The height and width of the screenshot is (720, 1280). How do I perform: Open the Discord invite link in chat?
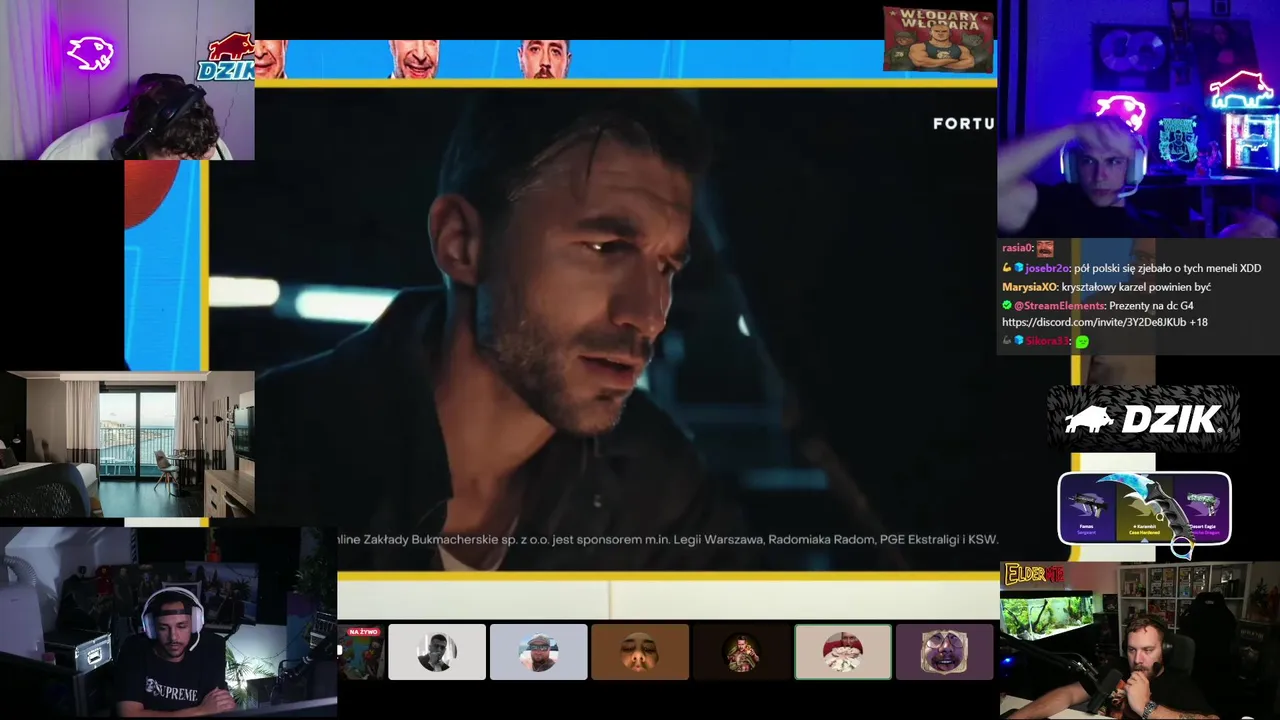pos(1093,323)
